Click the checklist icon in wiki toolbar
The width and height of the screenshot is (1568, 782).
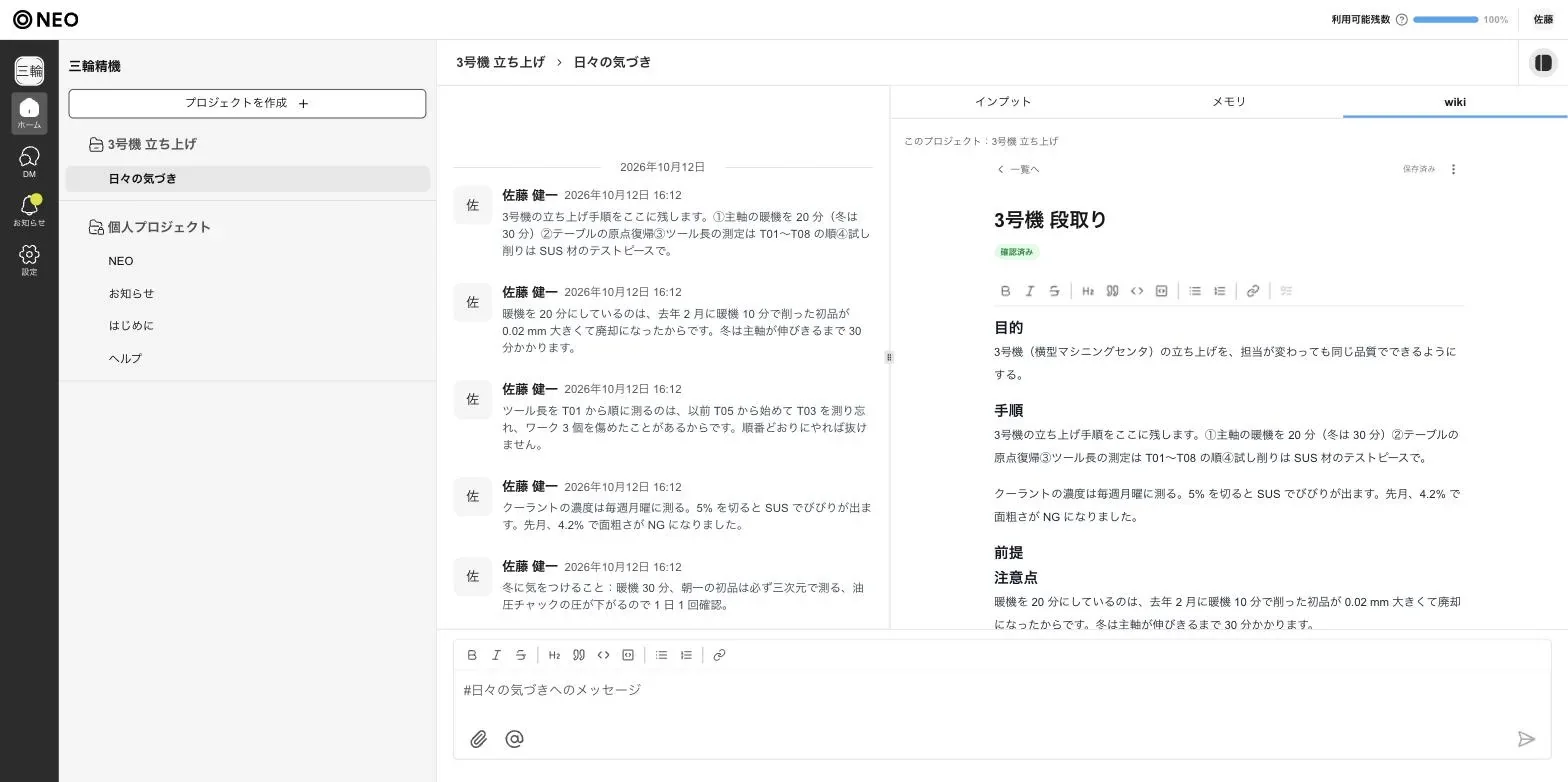tap(1287, 291)
